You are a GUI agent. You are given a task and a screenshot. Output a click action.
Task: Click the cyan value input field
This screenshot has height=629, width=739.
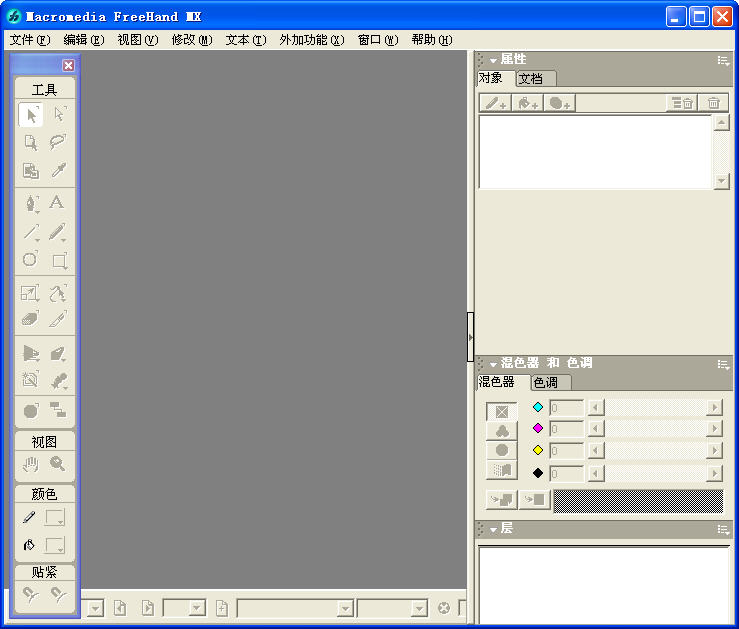(x=567, y=408)
